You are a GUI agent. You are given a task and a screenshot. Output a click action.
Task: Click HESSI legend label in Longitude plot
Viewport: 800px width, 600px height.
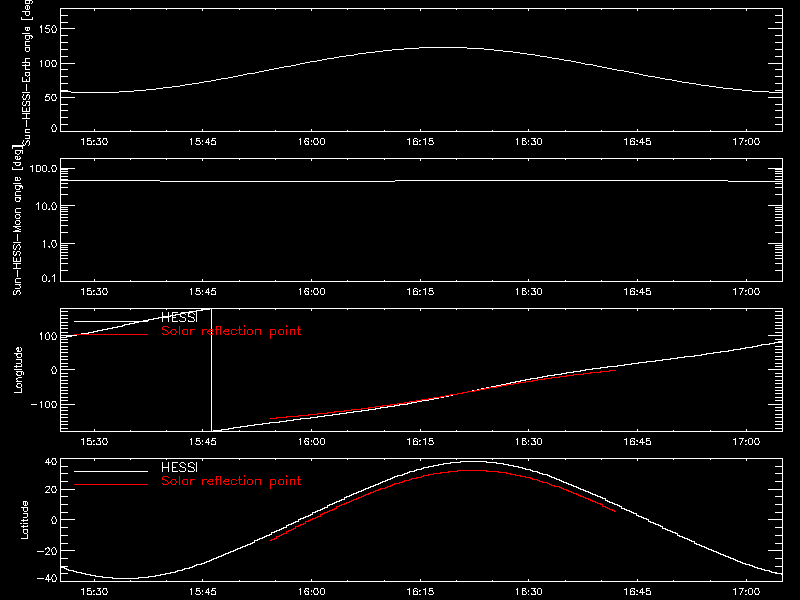pyautogui.click(x=179, y=317)
